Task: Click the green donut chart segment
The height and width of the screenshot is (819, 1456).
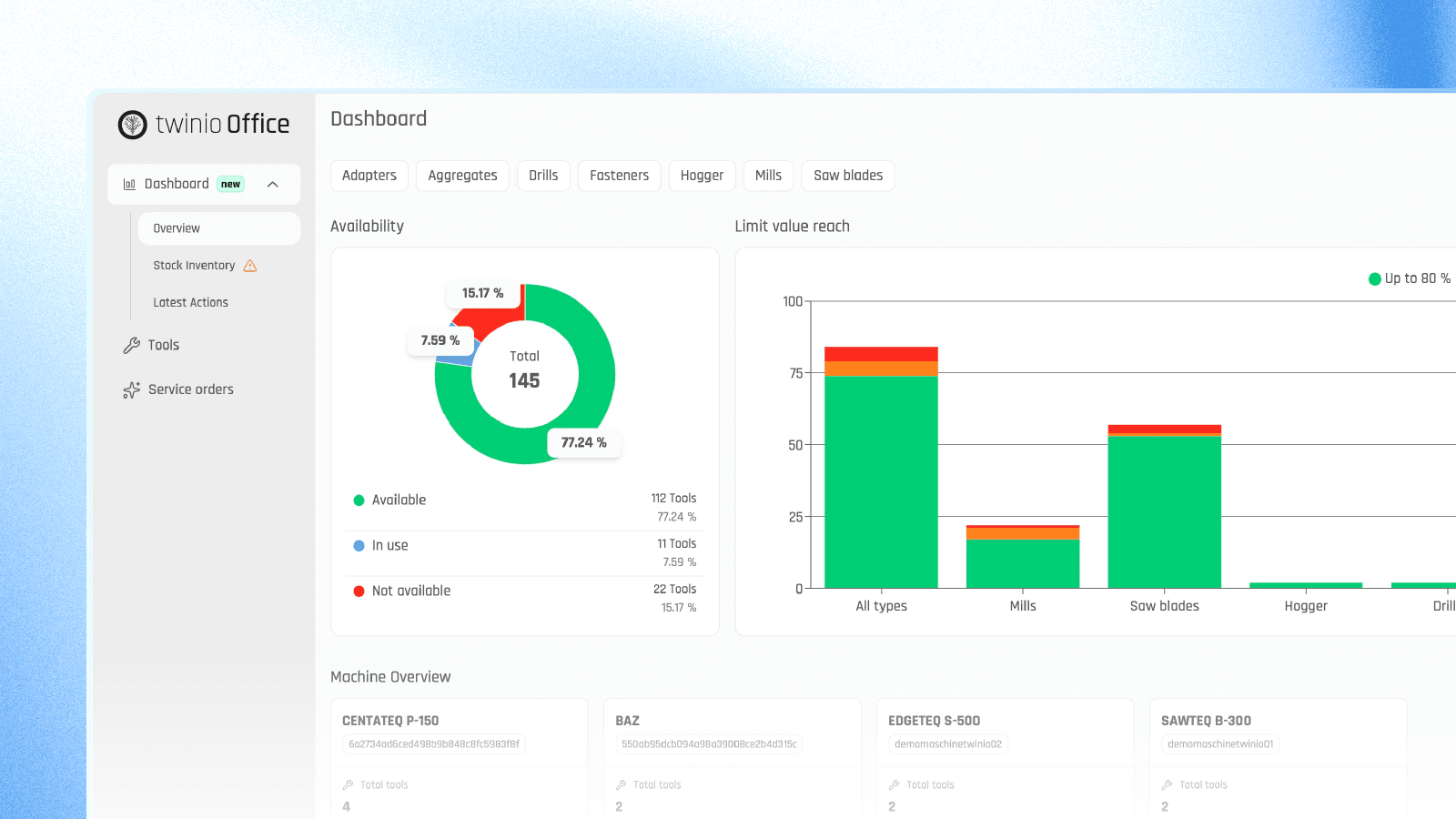Action: (596, 373)
